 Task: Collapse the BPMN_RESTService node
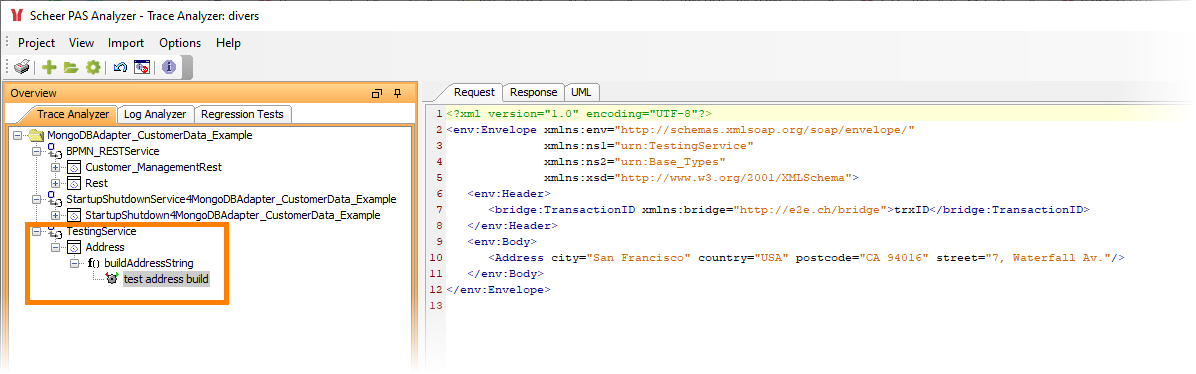tap(37, 151)
